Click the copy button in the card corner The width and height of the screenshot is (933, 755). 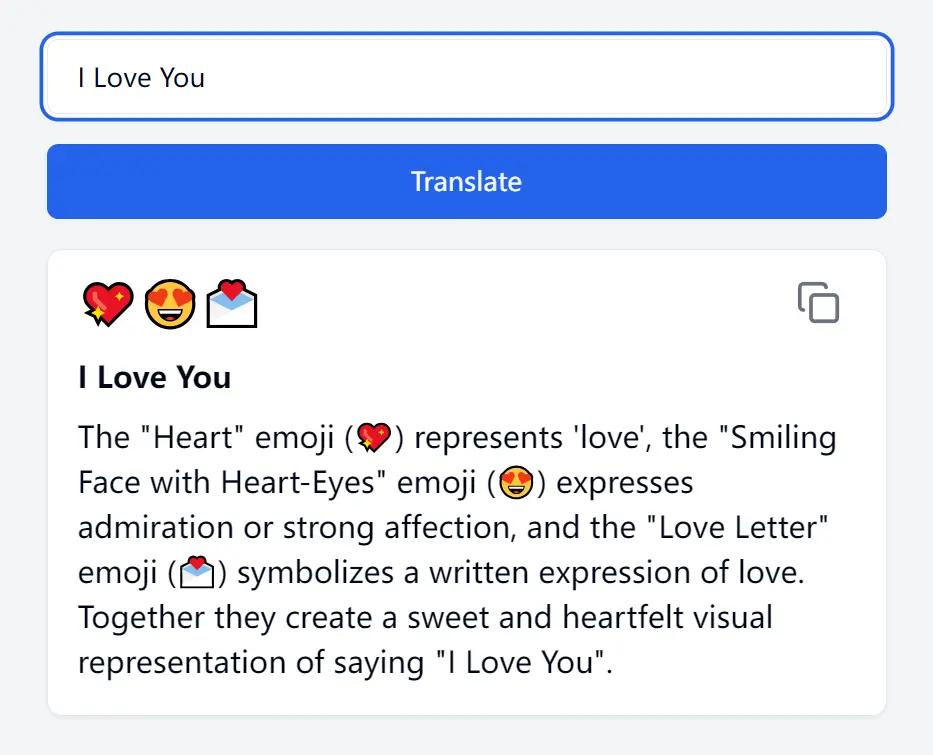tap(818, 303)
